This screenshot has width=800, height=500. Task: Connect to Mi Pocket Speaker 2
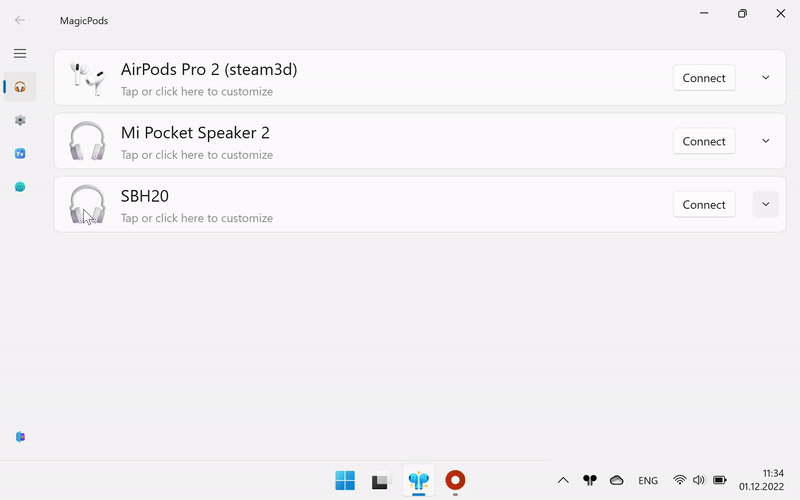pyautogui.click(x=704, y=141)
